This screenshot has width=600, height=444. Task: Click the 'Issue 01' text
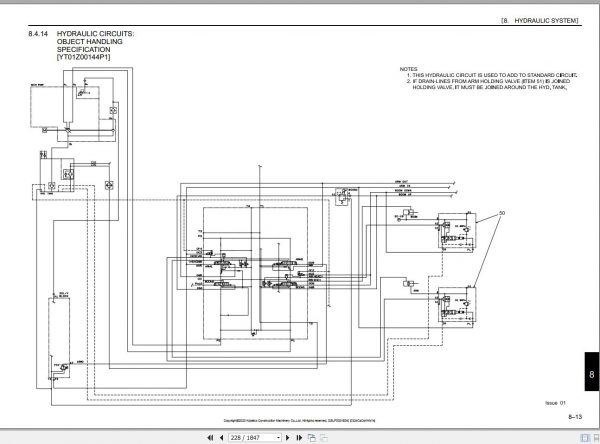[555, 403]
